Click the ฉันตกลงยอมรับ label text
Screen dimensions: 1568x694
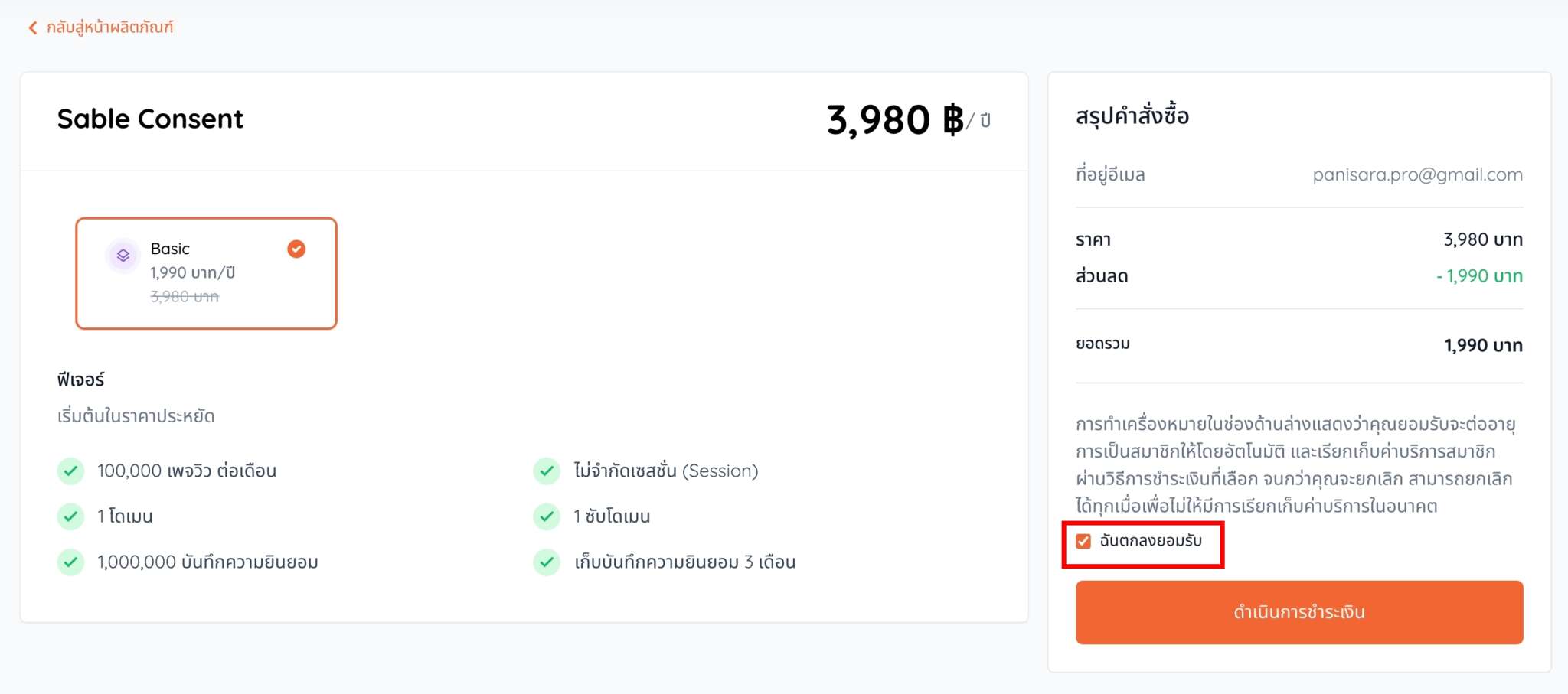1150,541
